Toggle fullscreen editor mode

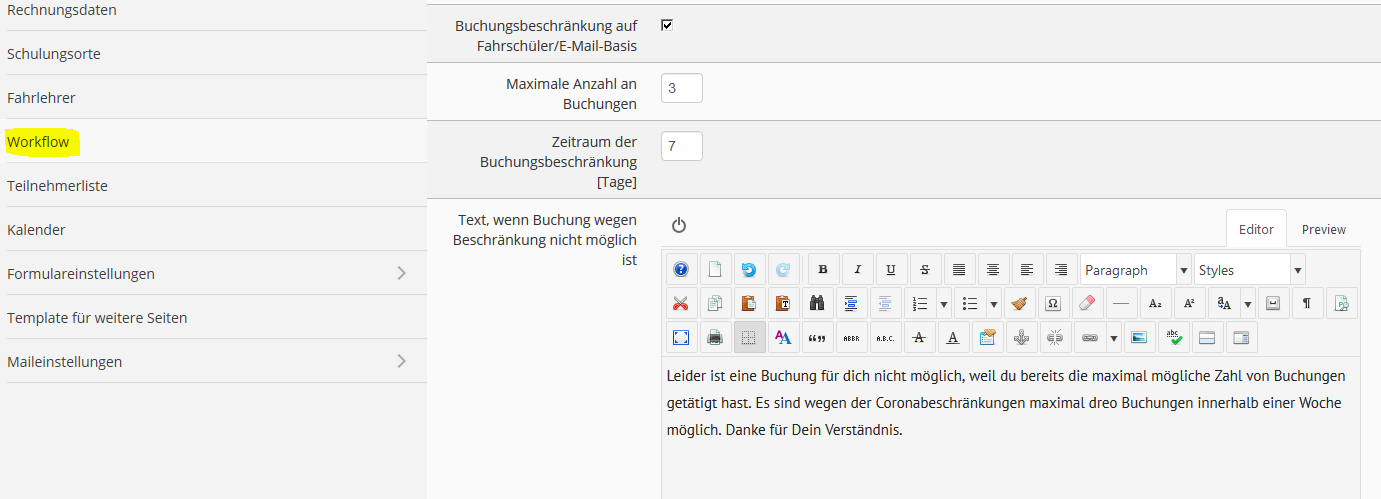click(681, 338)
